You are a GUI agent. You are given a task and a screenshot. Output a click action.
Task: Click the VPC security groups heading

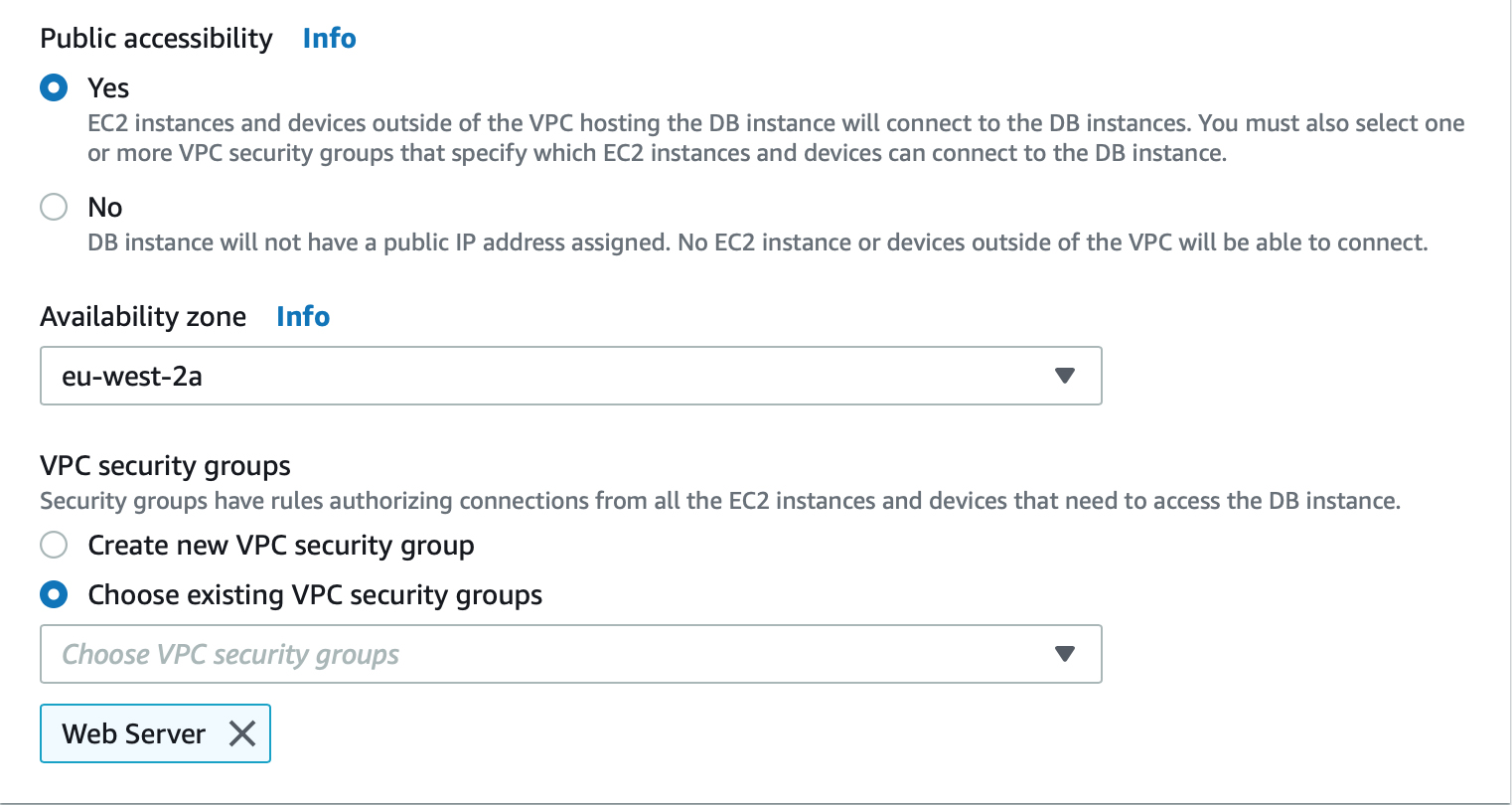tap(165, 465)
